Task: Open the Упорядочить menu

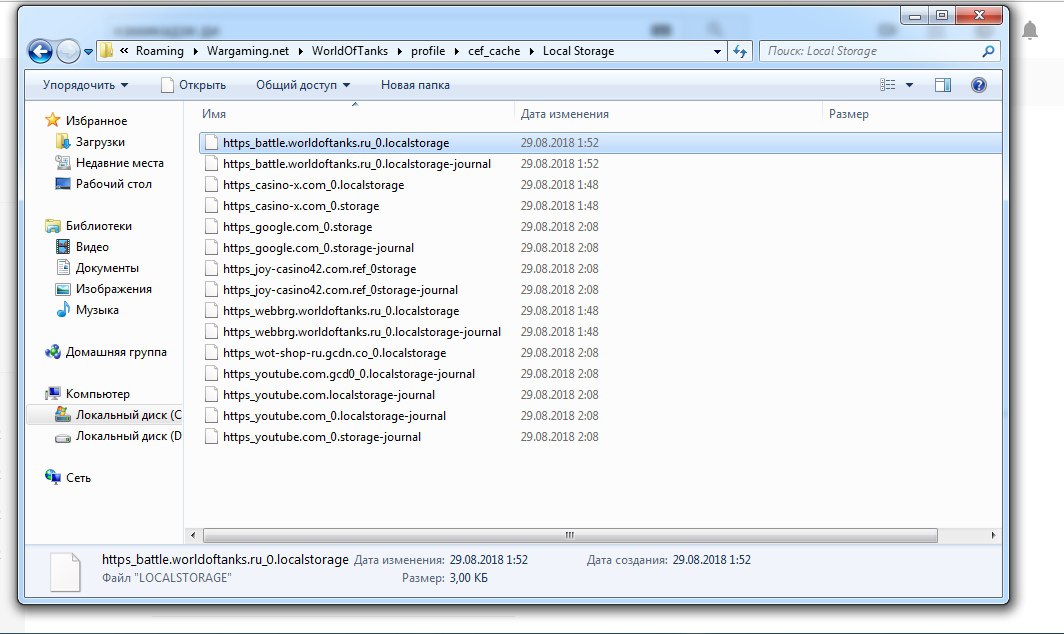Action: 86,85
